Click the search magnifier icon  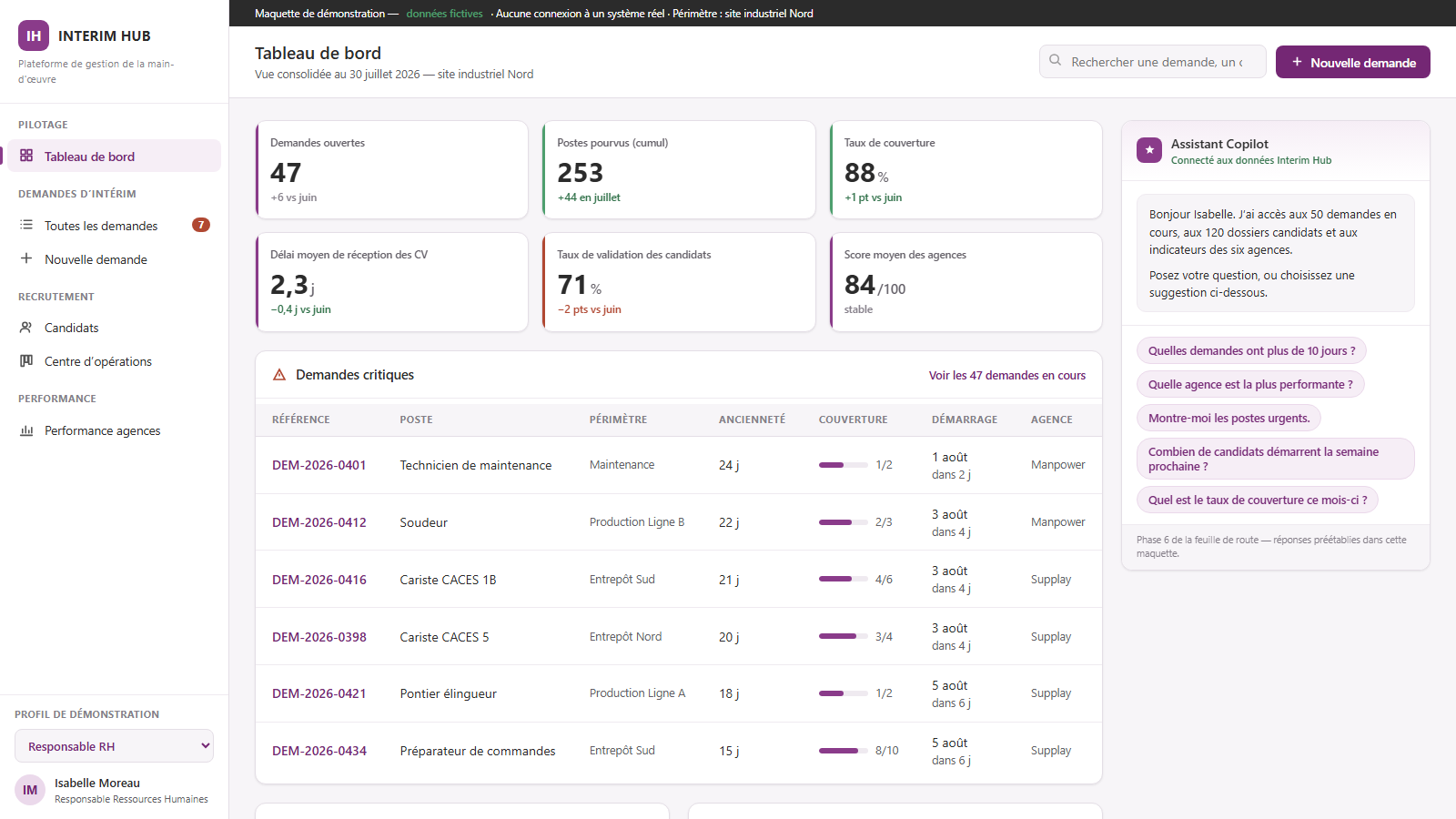tap(1055, 61)
